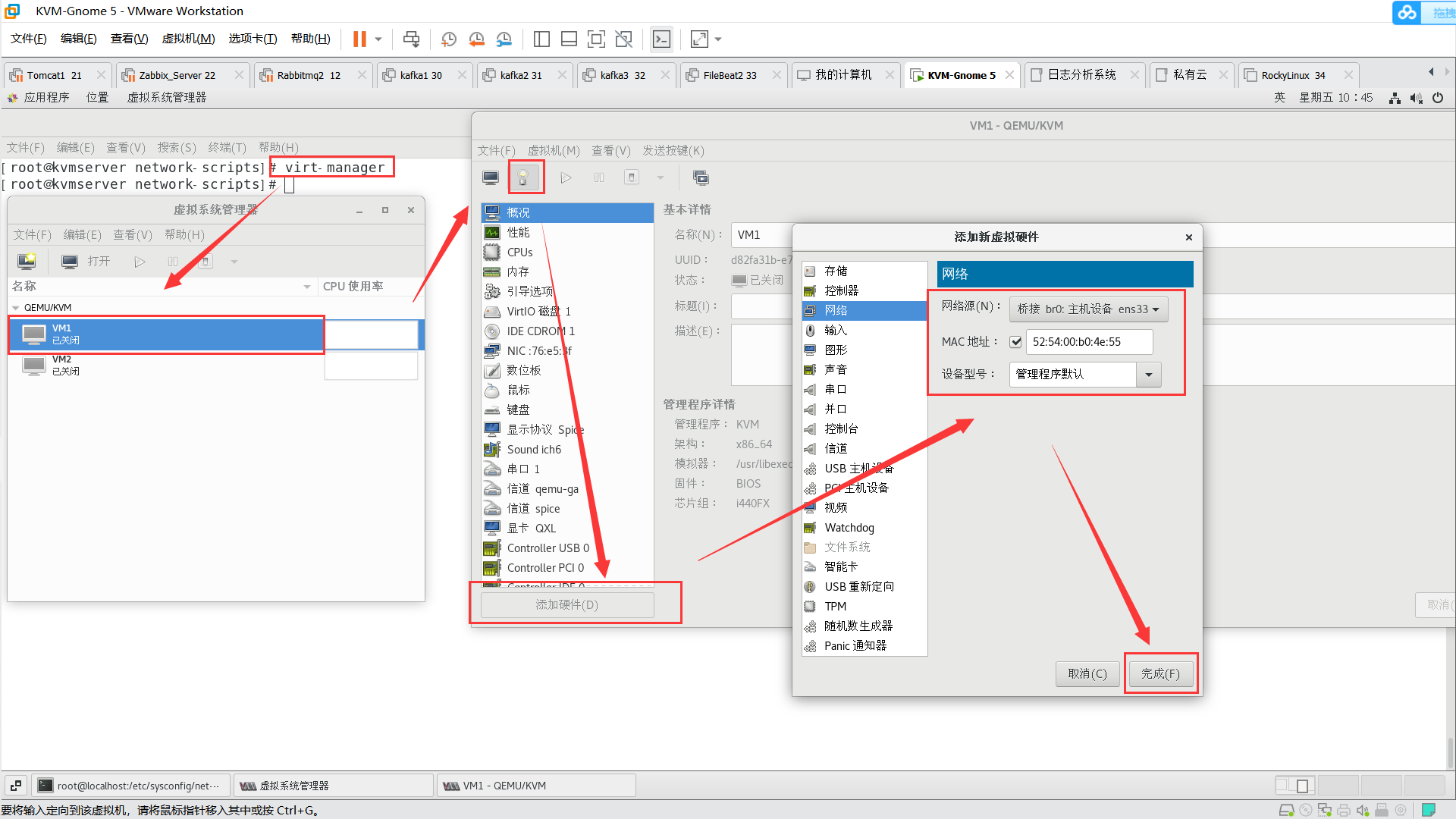1456x819 pixels.
Task: Click the create new virtual machine icon
Action: pyautogui.click(x=27, y=262)
